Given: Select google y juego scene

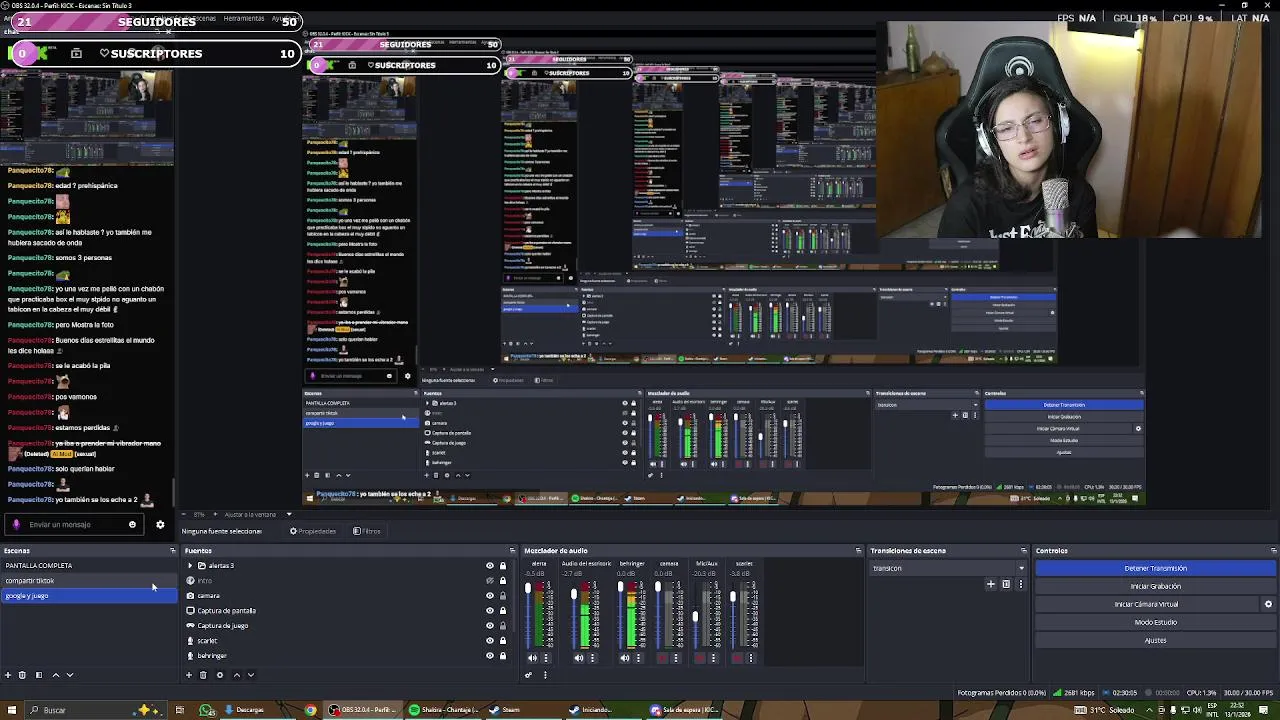Looking at the screenshot, I should [88, 596].
